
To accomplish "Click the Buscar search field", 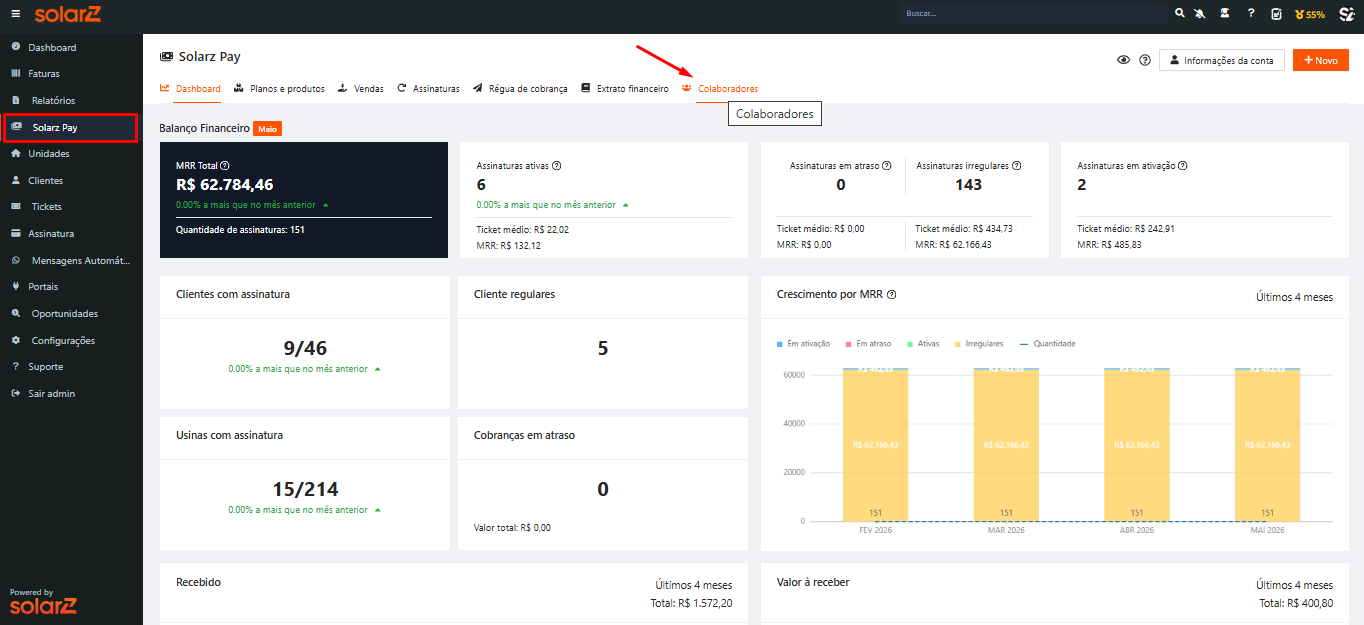I will click(1033, 14).
